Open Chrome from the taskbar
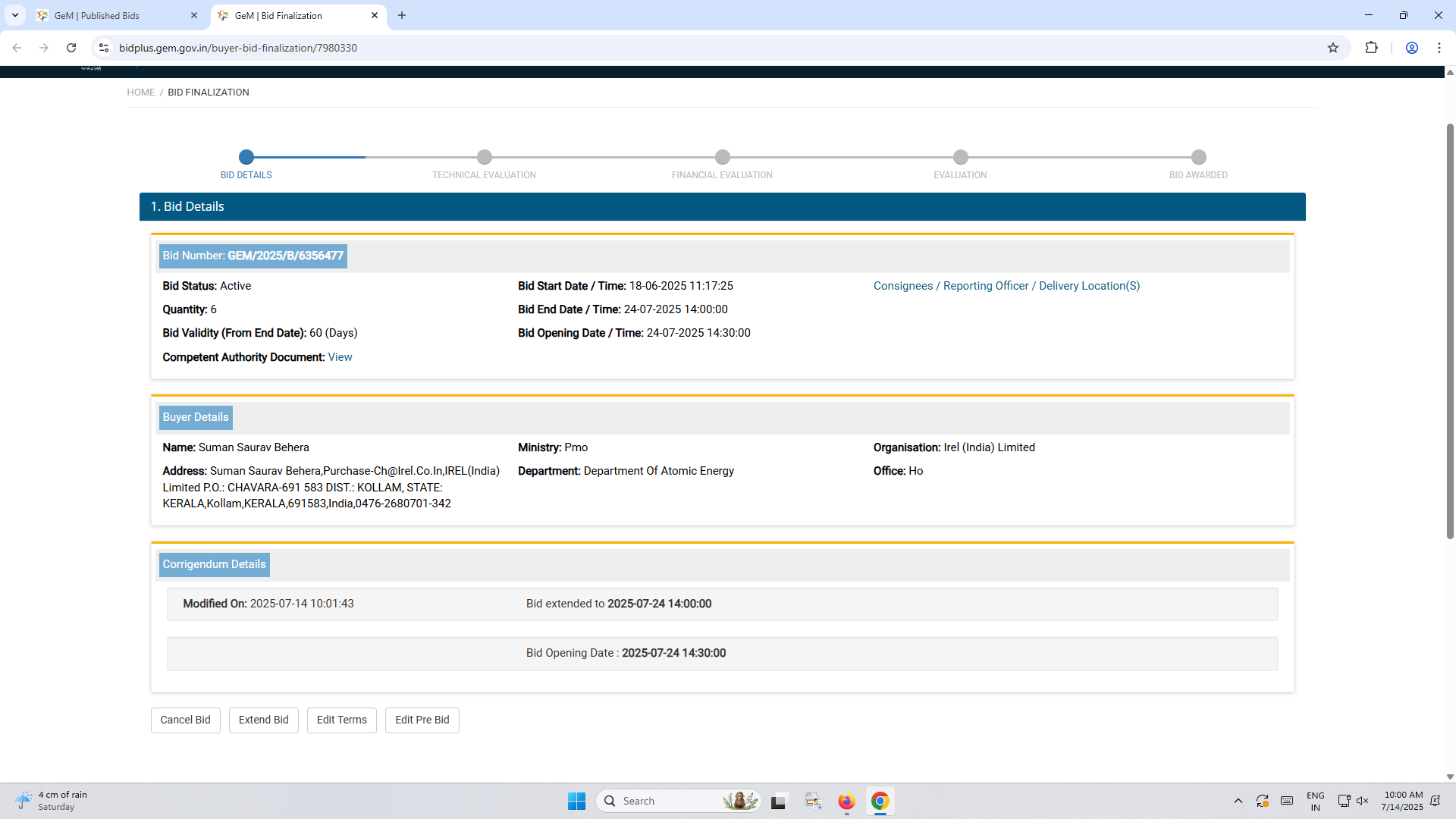This screenshot has width=1456, height=819. click(880, 801)
